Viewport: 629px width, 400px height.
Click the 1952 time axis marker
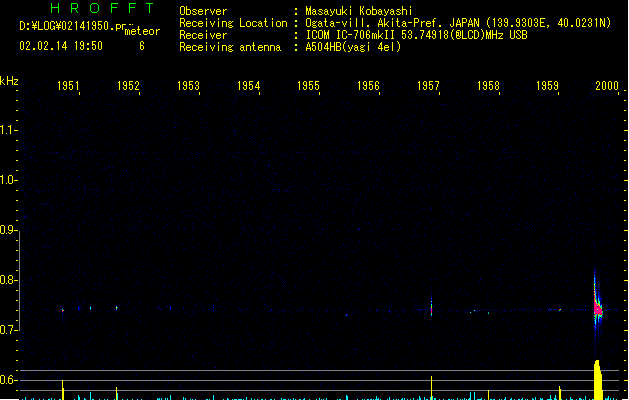[x=128, y=85]
